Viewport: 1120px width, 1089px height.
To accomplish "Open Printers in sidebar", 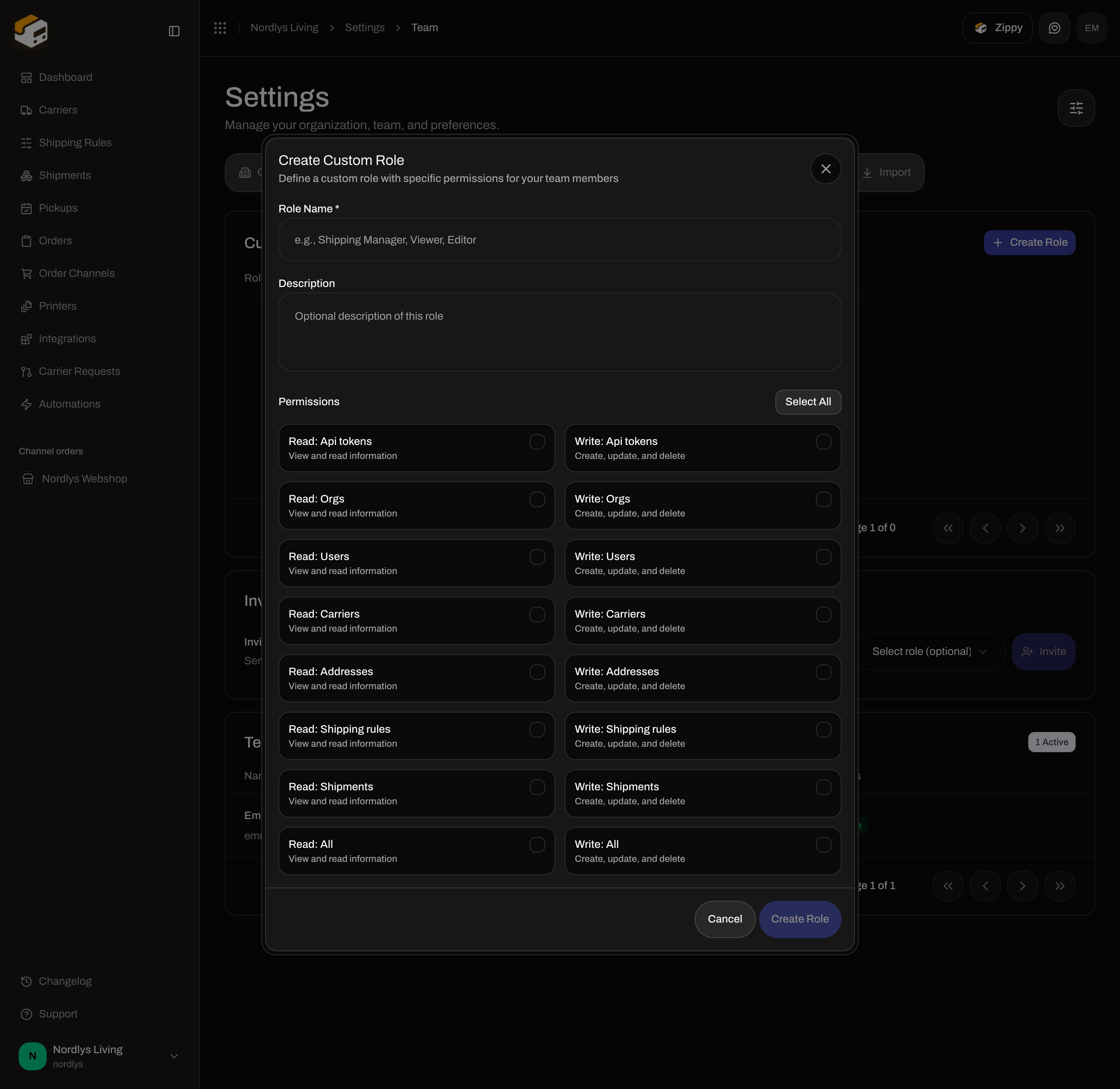I will [48, 306].
